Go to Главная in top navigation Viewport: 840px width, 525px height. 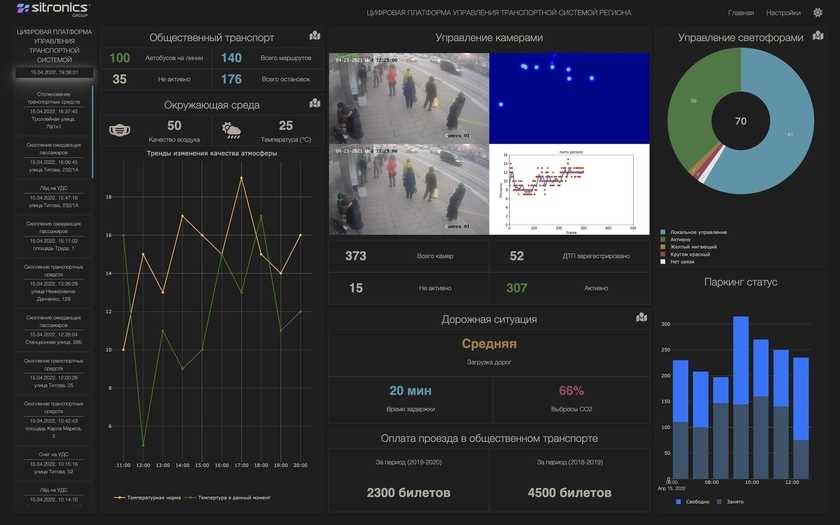click(741, 13)
